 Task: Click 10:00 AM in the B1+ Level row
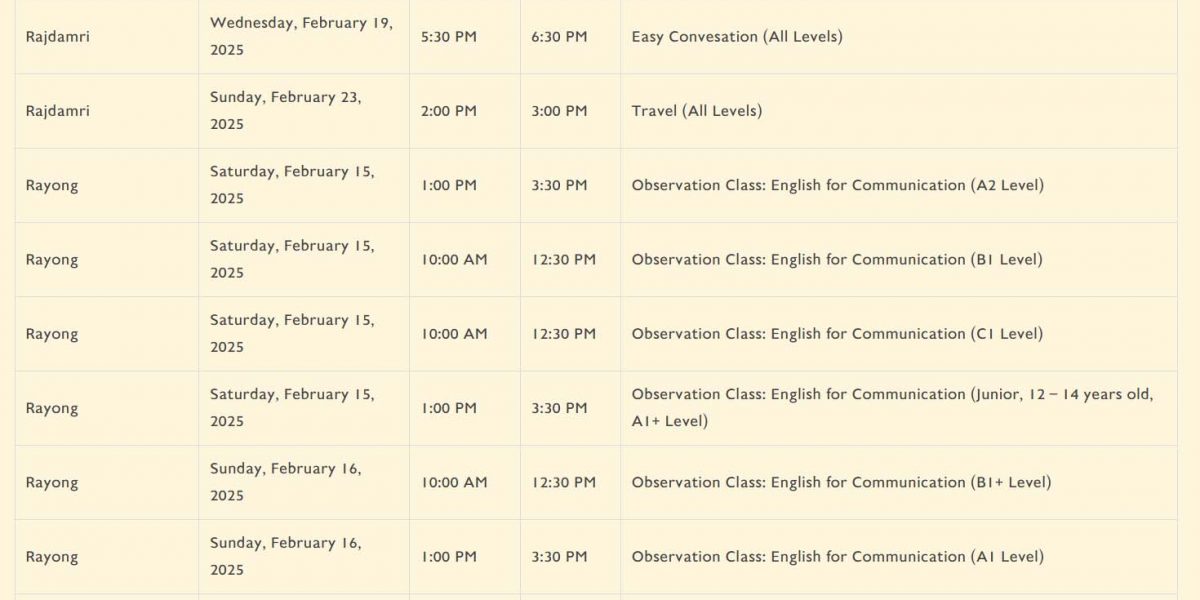pos(454,482)
